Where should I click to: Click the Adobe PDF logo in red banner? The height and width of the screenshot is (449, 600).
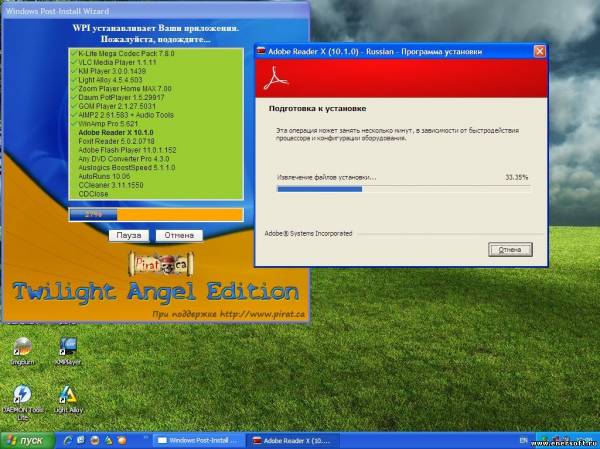(x=276, y=78)
